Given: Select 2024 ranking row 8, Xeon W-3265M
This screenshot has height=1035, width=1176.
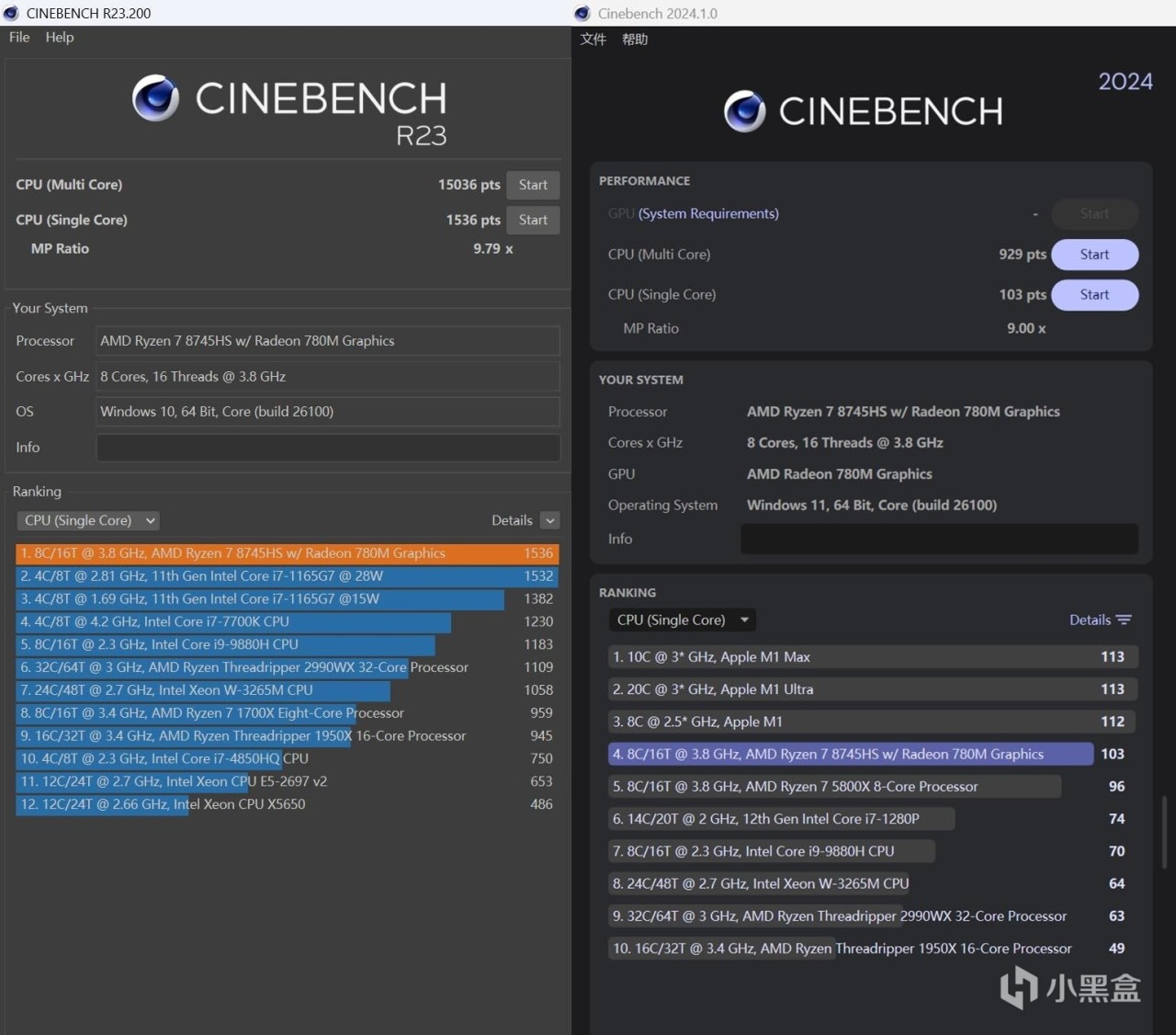Looking at the screenshot, I should pyautogui.click(x=873, y=883).
